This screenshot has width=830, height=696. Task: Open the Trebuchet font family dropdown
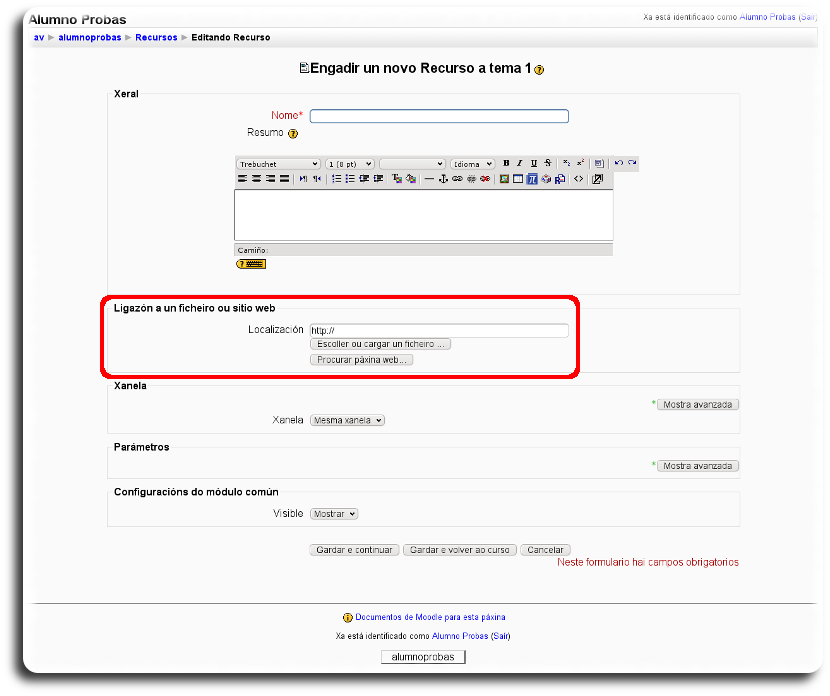pyautogui.click(x=277, y=163)
